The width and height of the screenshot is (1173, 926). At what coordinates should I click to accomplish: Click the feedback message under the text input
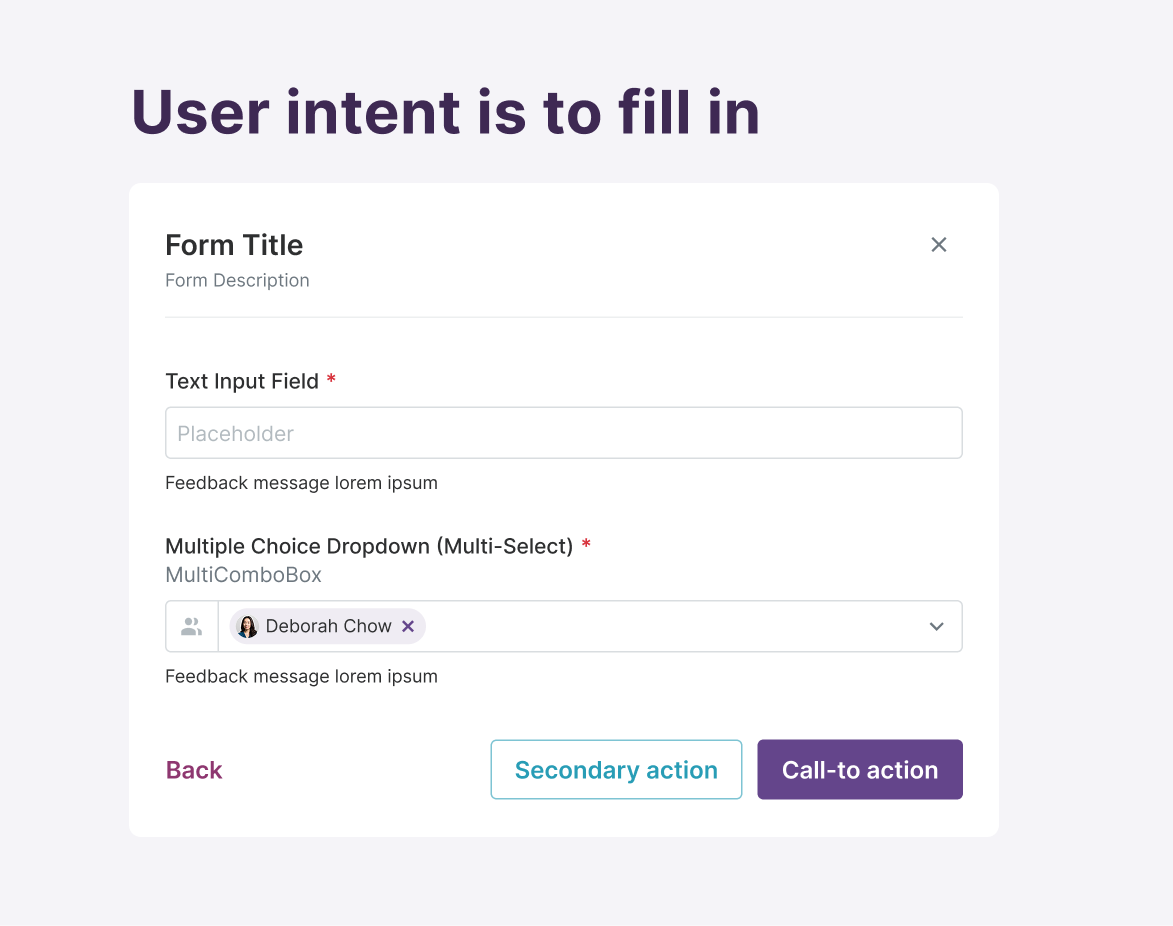301,483
